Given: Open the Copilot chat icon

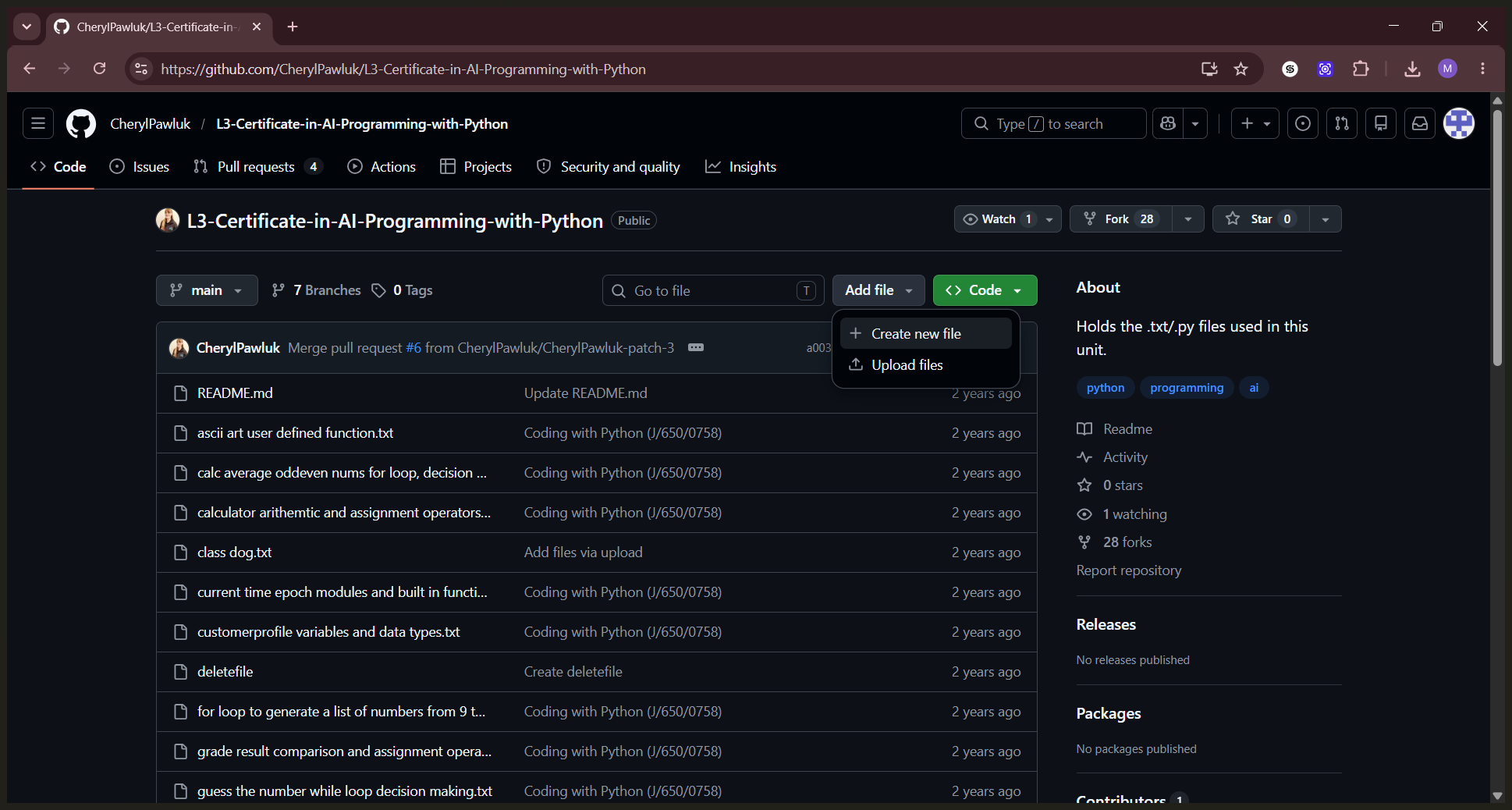Looking at the screenshot, I should pyautogui.click(x=1168, y=123).
